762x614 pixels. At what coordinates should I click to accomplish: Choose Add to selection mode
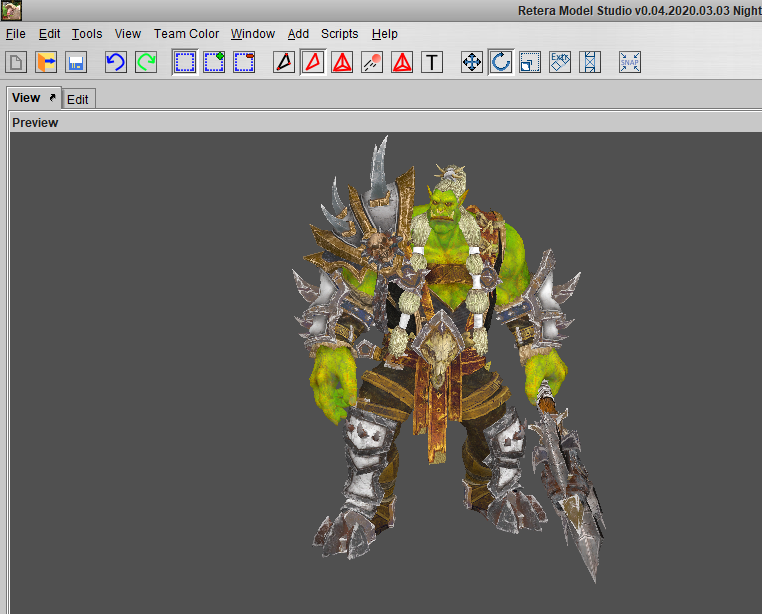click(214, 62)
